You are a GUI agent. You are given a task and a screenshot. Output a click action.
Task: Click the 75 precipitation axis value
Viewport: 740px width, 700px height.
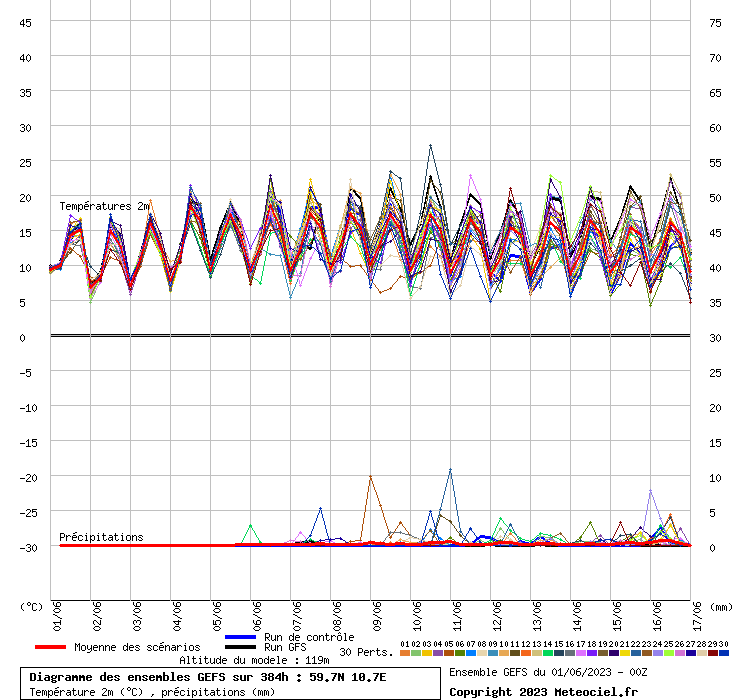coord(715,23)
